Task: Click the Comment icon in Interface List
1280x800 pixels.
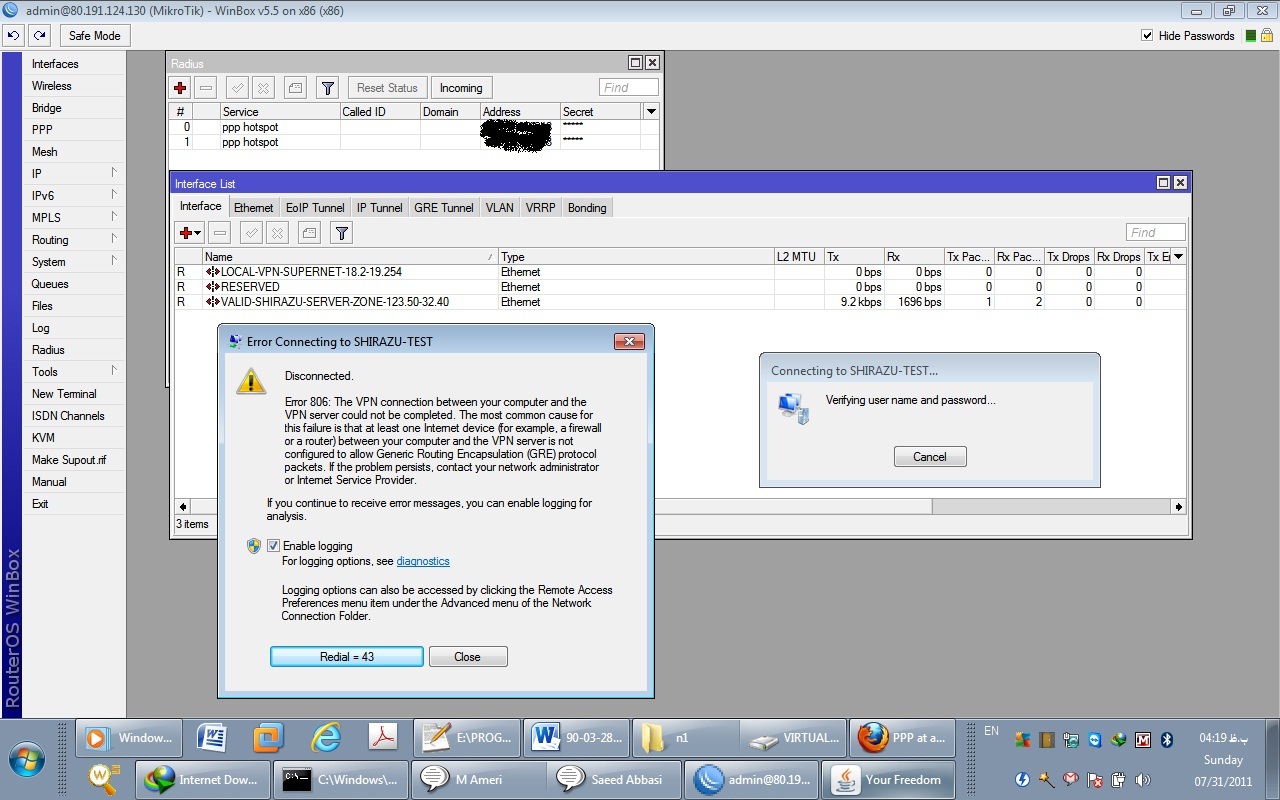Action: pos(310,233)
